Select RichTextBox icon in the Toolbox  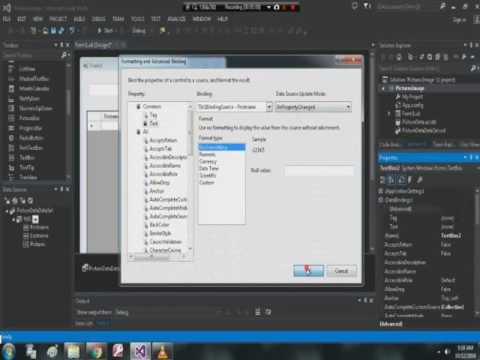tap(12, 148)
